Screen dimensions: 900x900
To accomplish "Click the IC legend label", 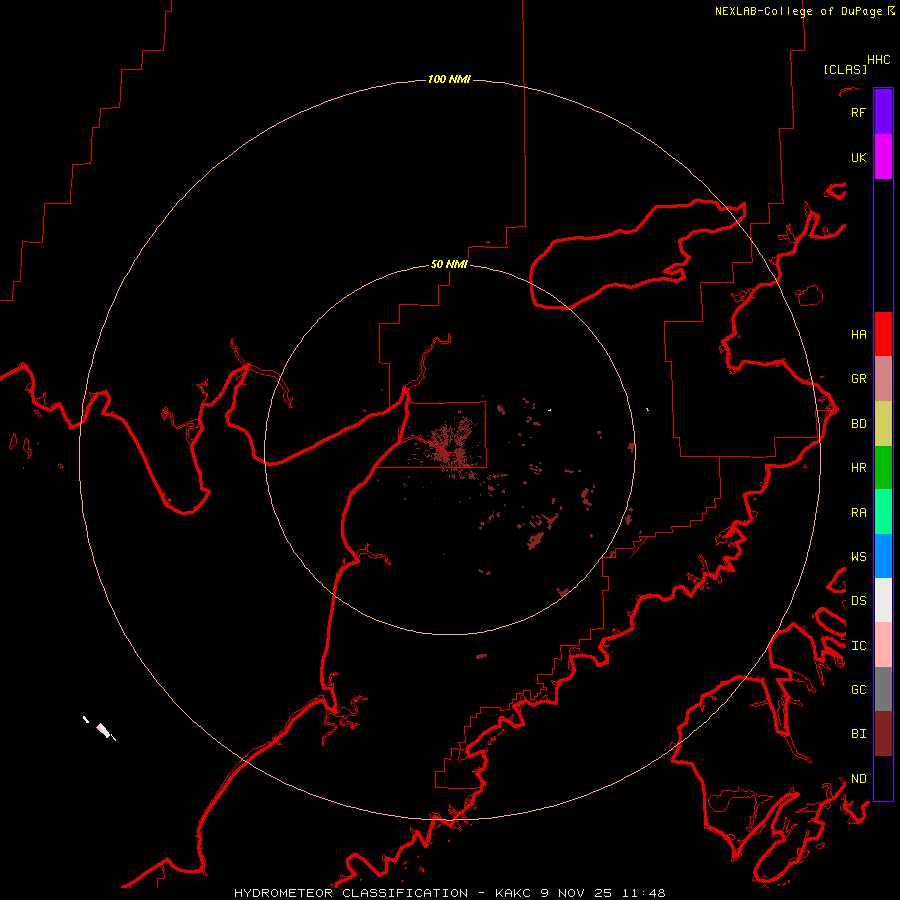I will point(858,645).
